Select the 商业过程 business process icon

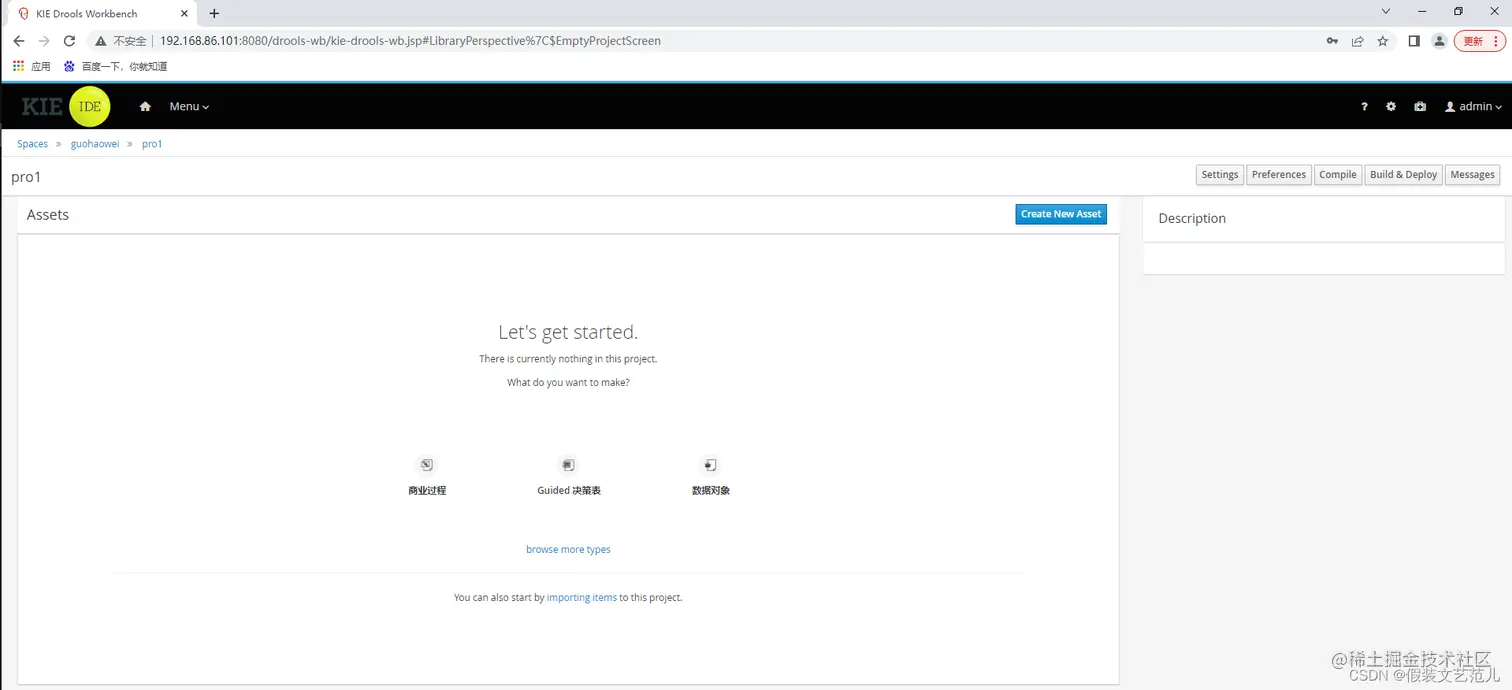(427, 465)
